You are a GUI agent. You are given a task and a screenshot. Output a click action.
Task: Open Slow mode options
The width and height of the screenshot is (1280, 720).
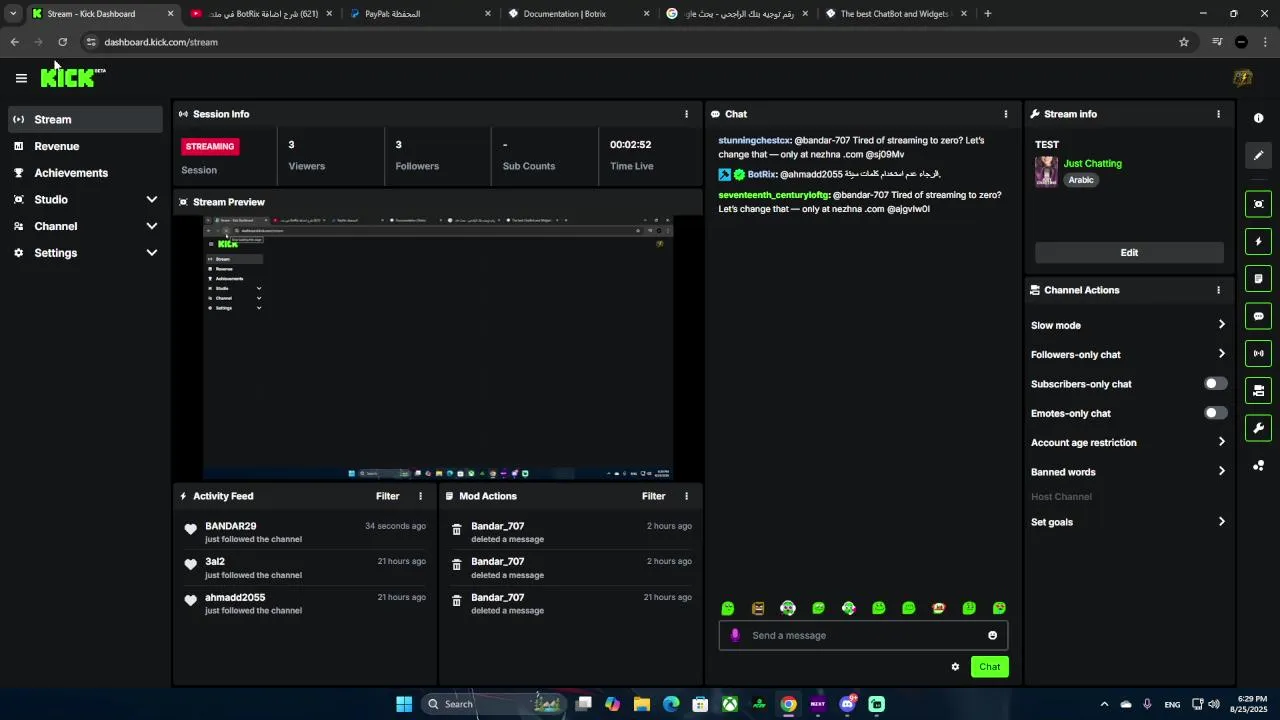pos(1128,325)
